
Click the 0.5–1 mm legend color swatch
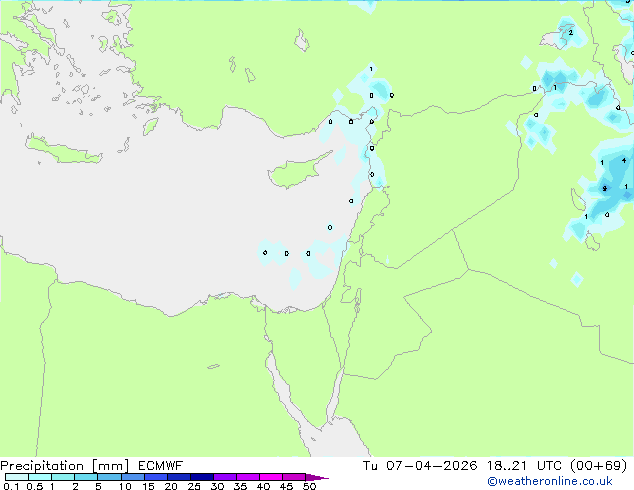[x=40, y=477]
